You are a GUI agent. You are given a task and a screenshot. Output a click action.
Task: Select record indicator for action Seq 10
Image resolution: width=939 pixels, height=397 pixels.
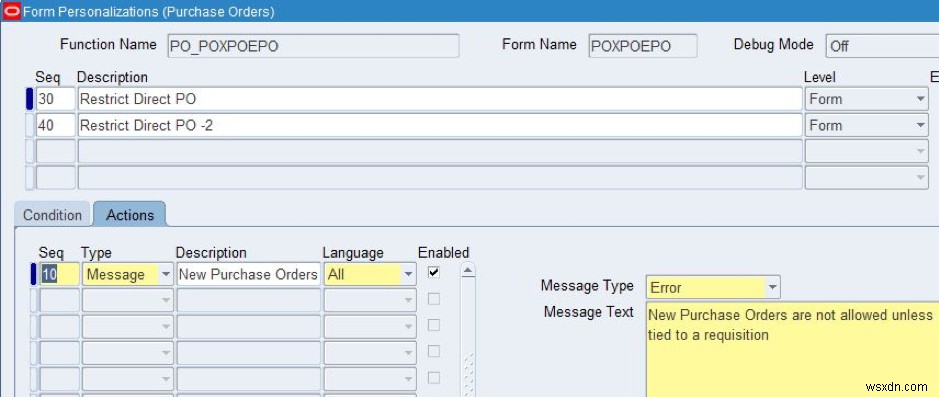point(34,275)
